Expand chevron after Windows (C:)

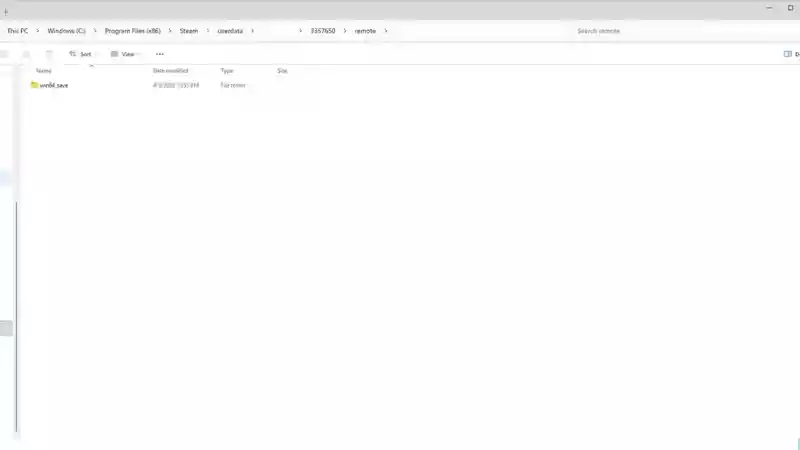[x=94, y=31]
